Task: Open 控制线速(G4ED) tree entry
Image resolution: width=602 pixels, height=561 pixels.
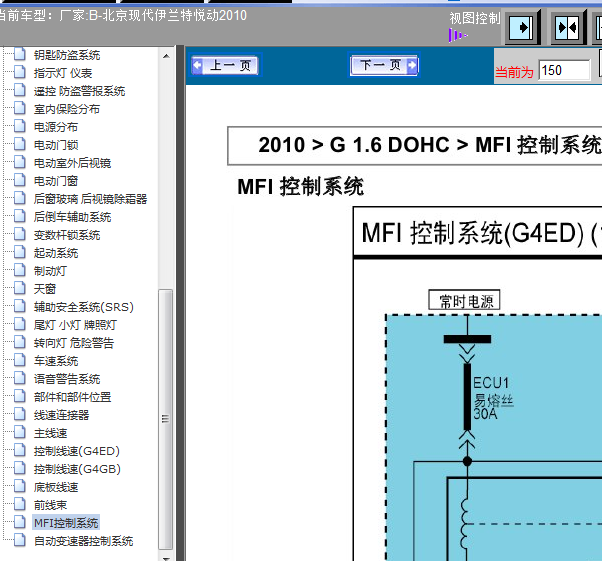Action: 77,451
